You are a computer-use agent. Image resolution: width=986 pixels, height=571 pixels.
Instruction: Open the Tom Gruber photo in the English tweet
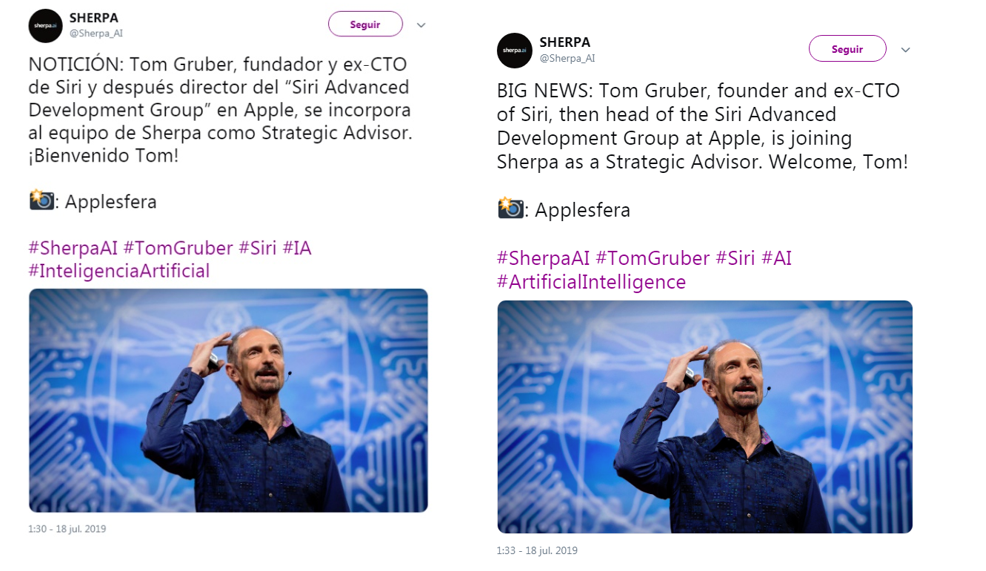click(704, 416)
